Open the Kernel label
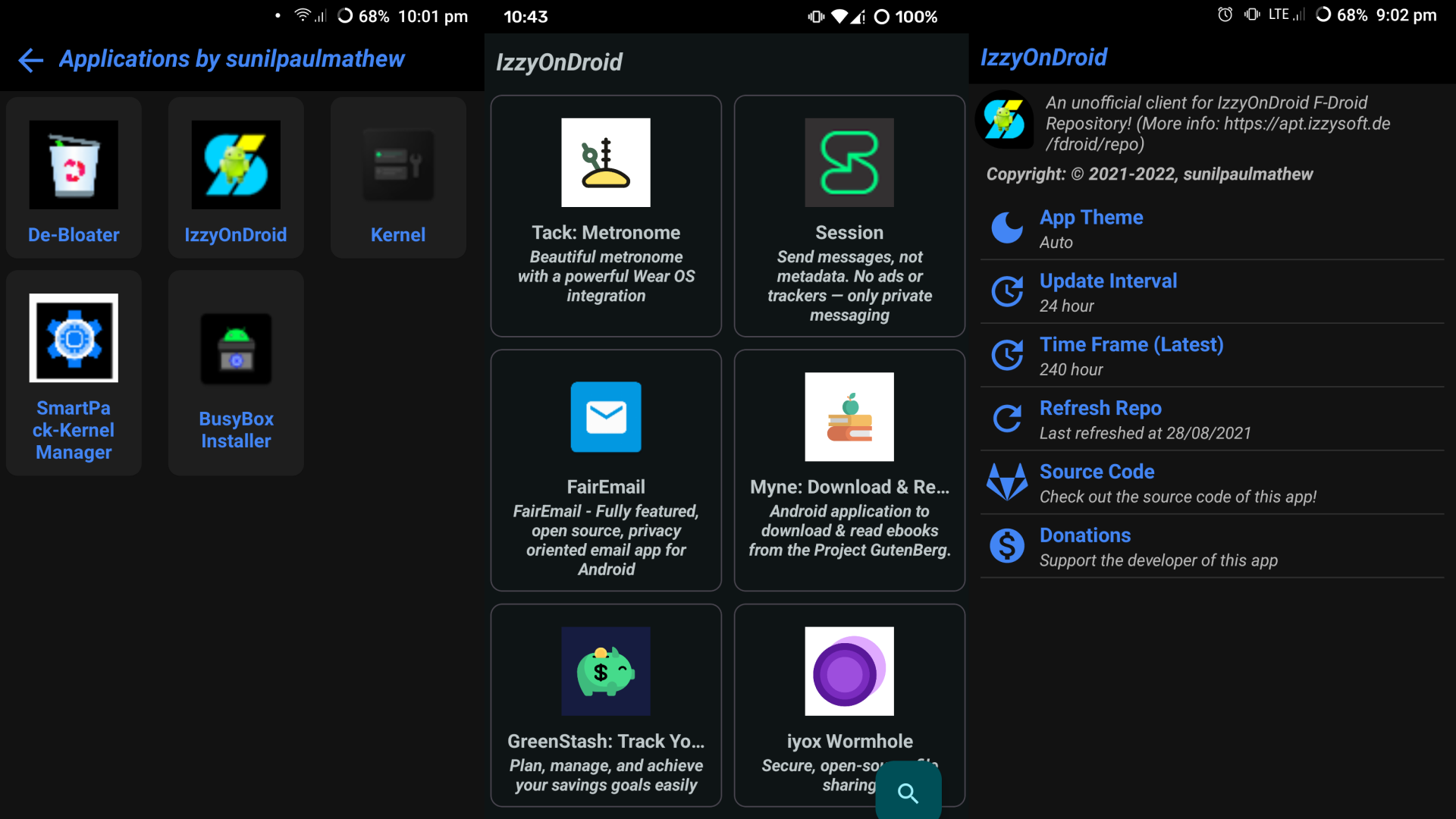 398,235
